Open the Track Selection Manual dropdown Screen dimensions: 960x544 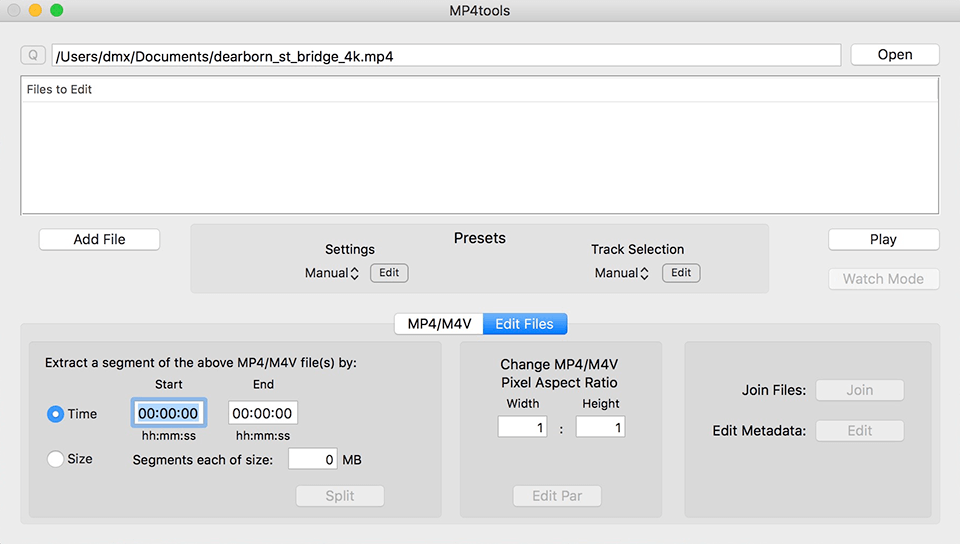tap(622, 273)
